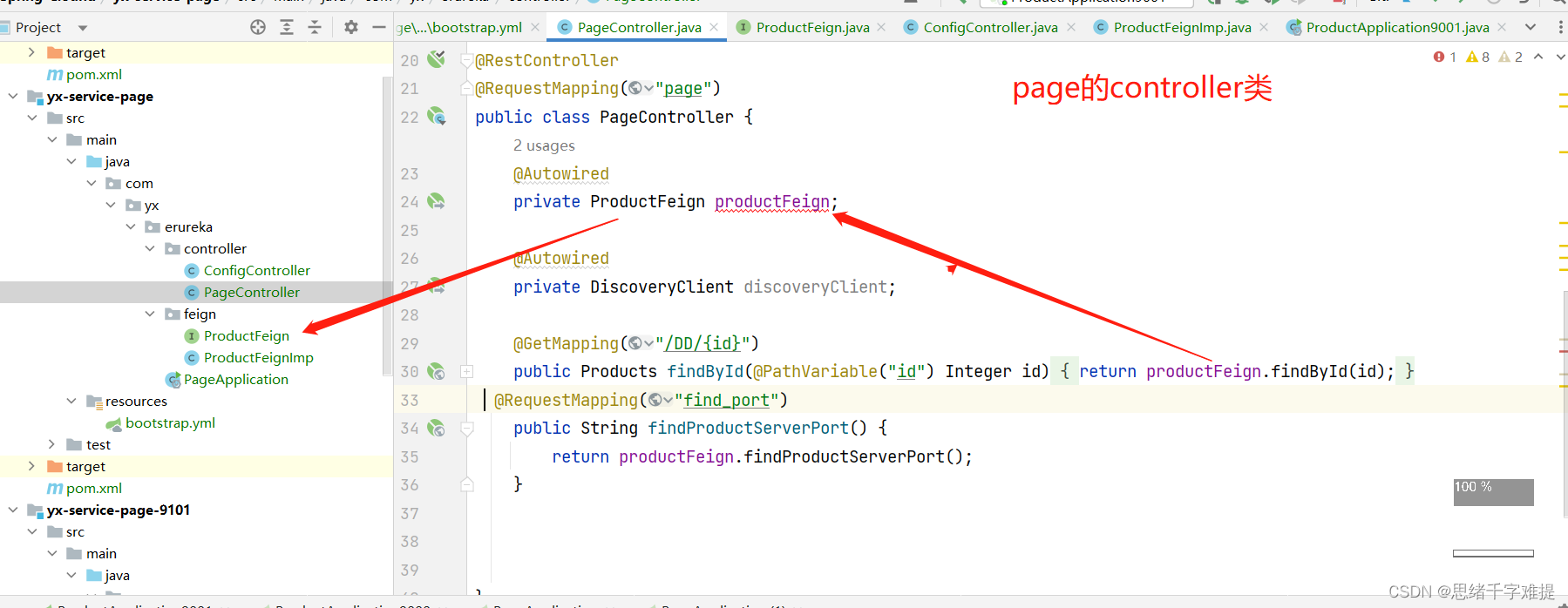Viewport: 1568px width, 608px height.
Task: Switch to the ConfigController.java tab
Action: tap(990, 27)
